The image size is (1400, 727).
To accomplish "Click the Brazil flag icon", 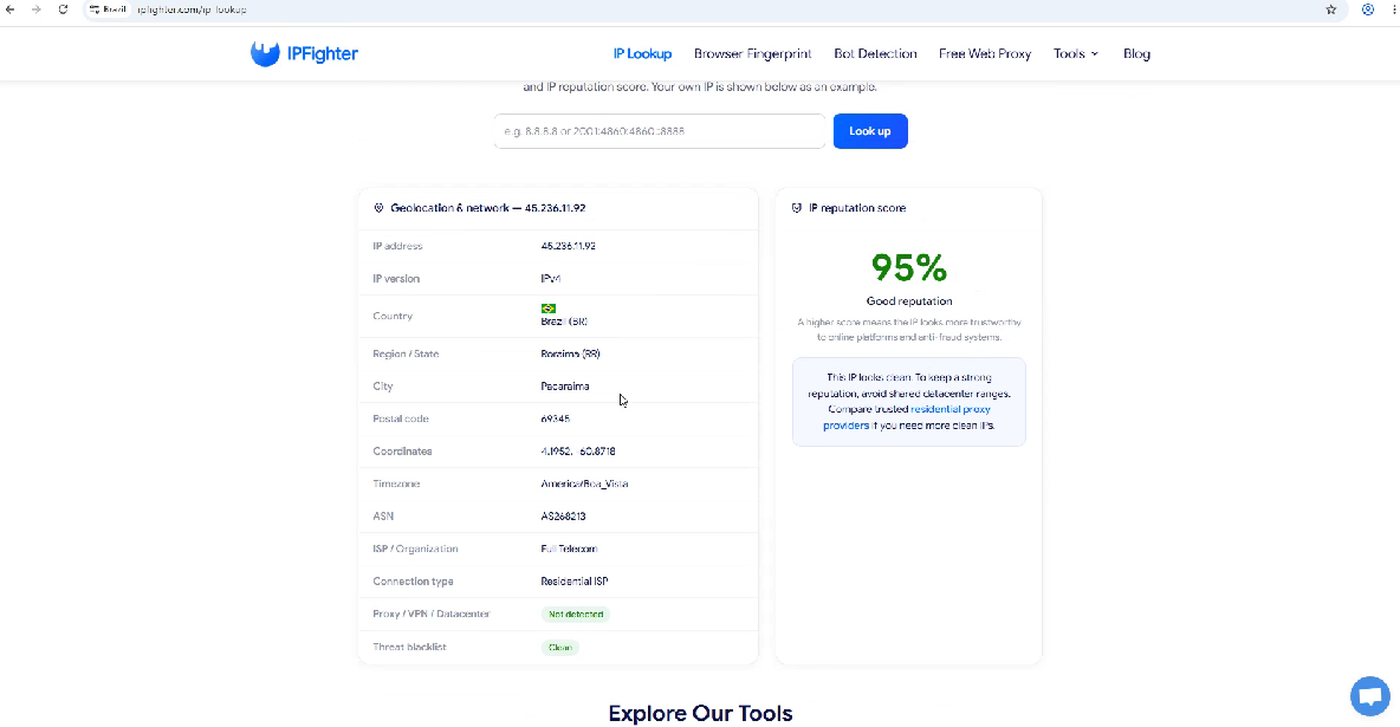I will pyautogui.click(x=548, y=308).
